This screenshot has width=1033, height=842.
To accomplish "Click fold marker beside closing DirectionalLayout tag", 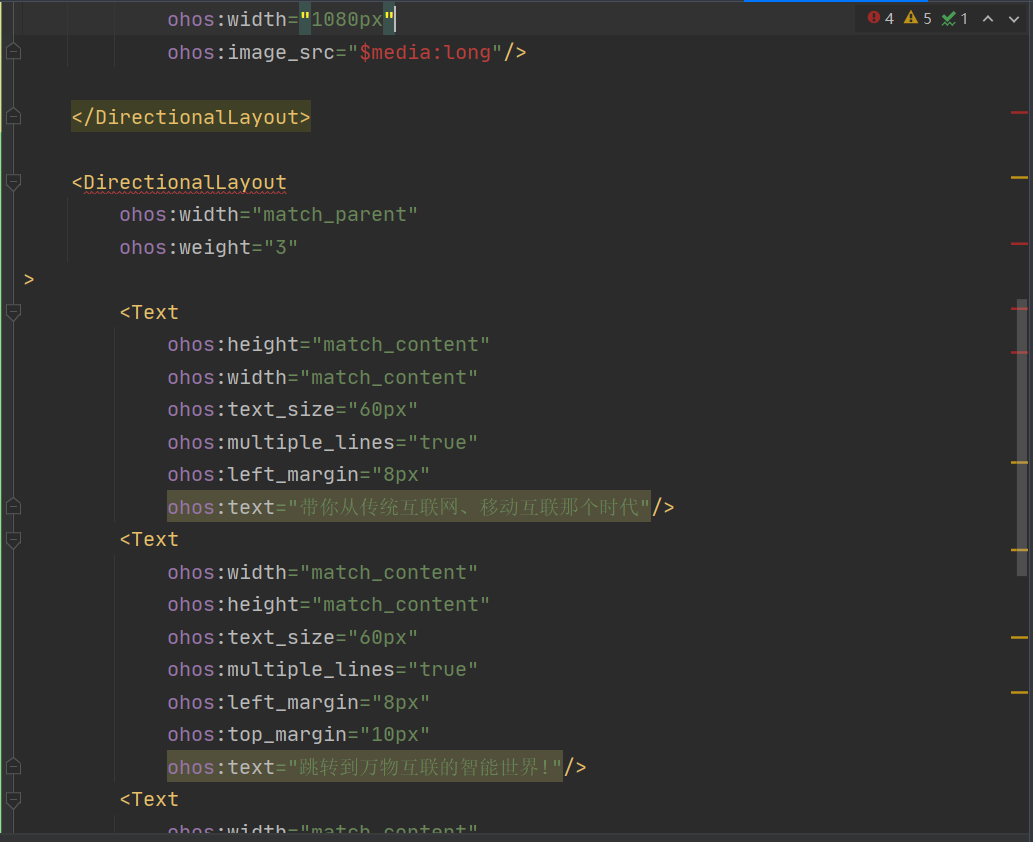I will click(13, 117).
